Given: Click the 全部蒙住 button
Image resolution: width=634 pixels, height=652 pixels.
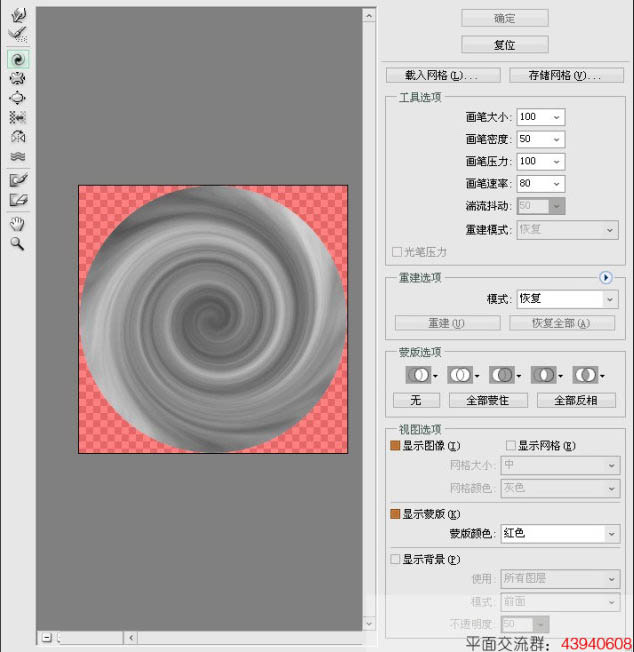Looking at the screenshot, I should (488, 400).
